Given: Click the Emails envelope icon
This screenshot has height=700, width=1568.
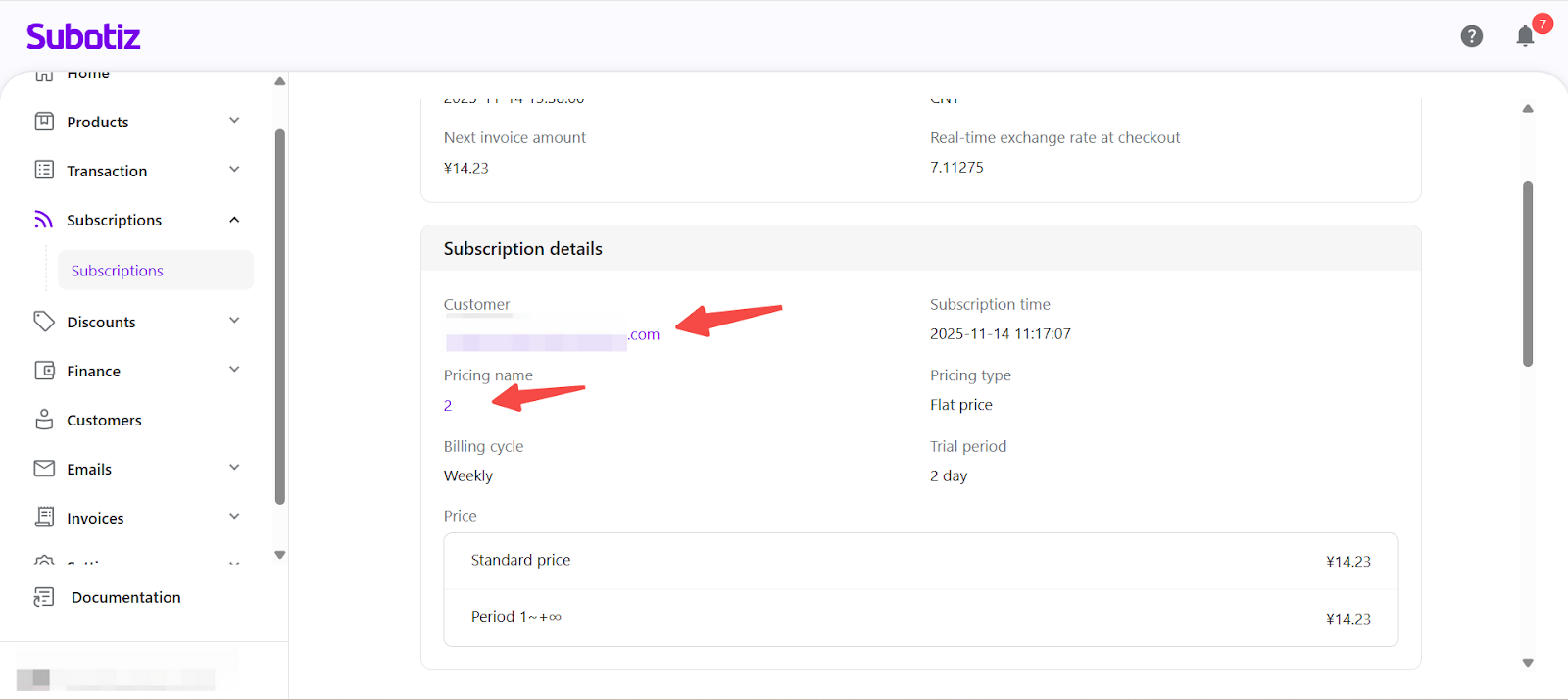Looking at the screenshot, I should (44, 469).
